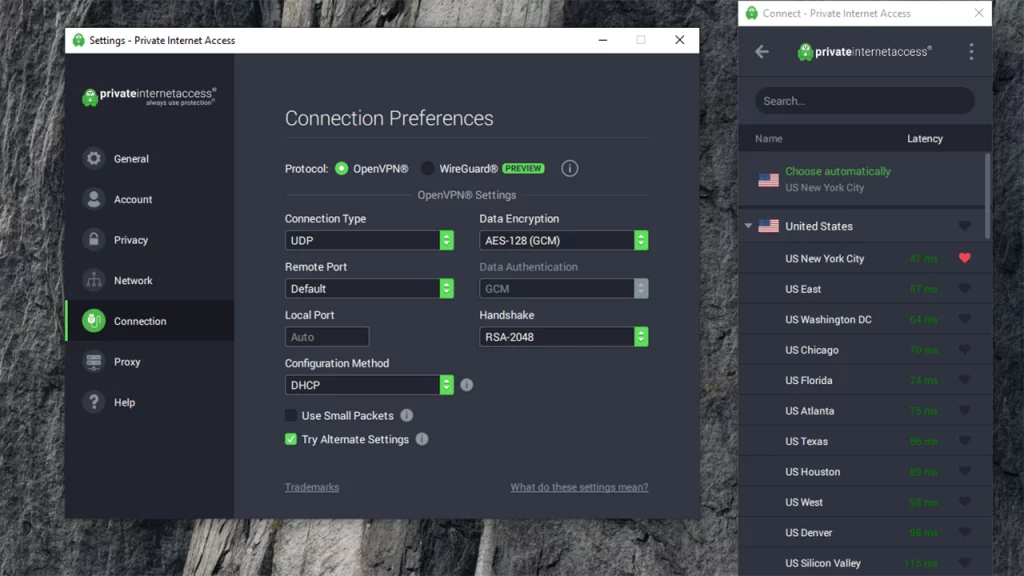This screenshot has width=1024, height=576.
Task: Sort regions by Latency column
Action: [x=925, y=138]
